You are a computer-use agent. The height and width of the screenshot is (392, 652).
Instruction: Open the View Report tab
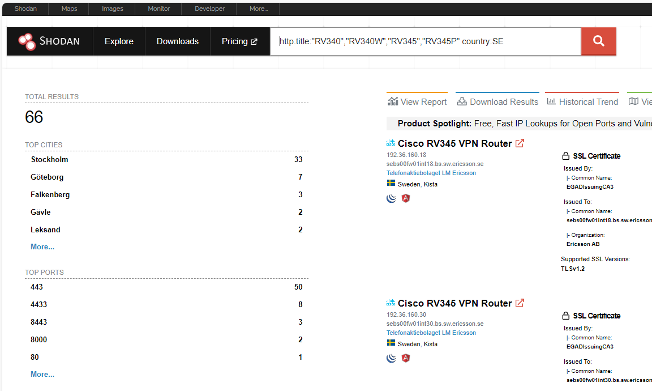(417, 101)
